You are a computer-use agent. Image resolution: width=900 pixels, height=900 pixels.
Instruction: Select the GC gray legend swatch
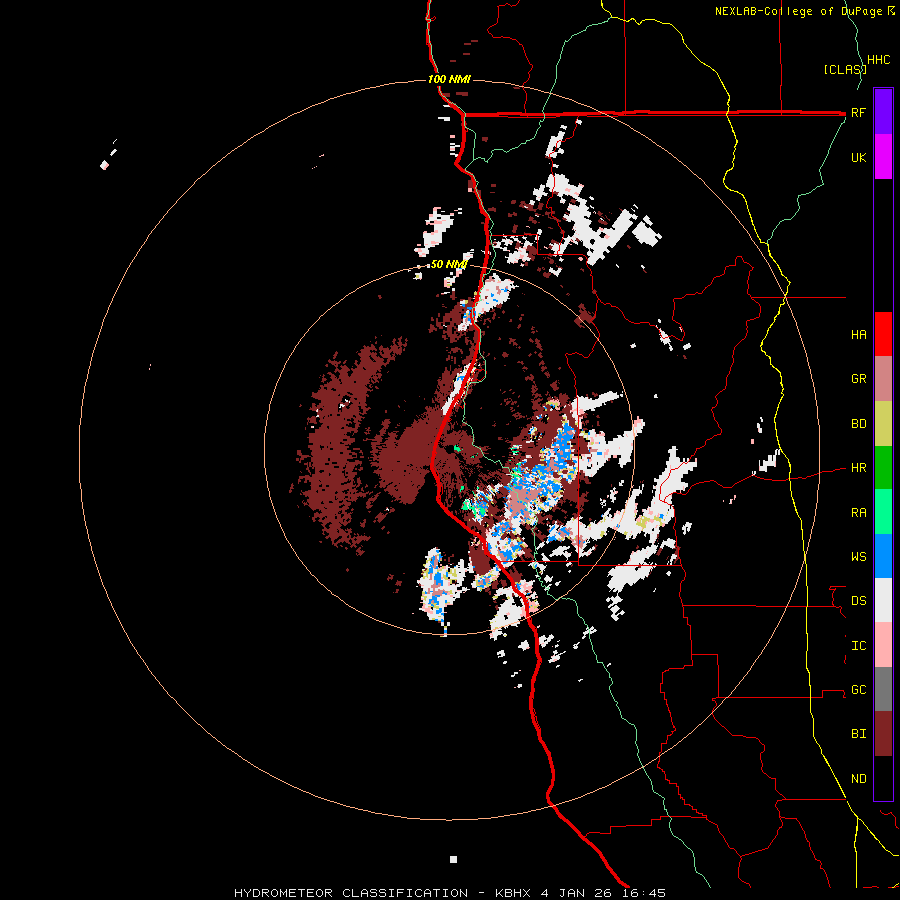coord(883,689)
